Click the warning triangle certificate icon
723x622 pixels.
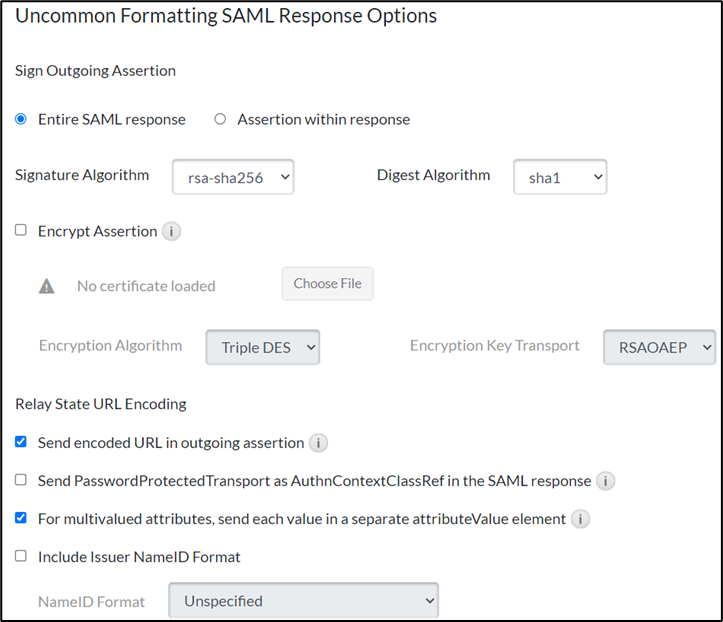point(46,286)
